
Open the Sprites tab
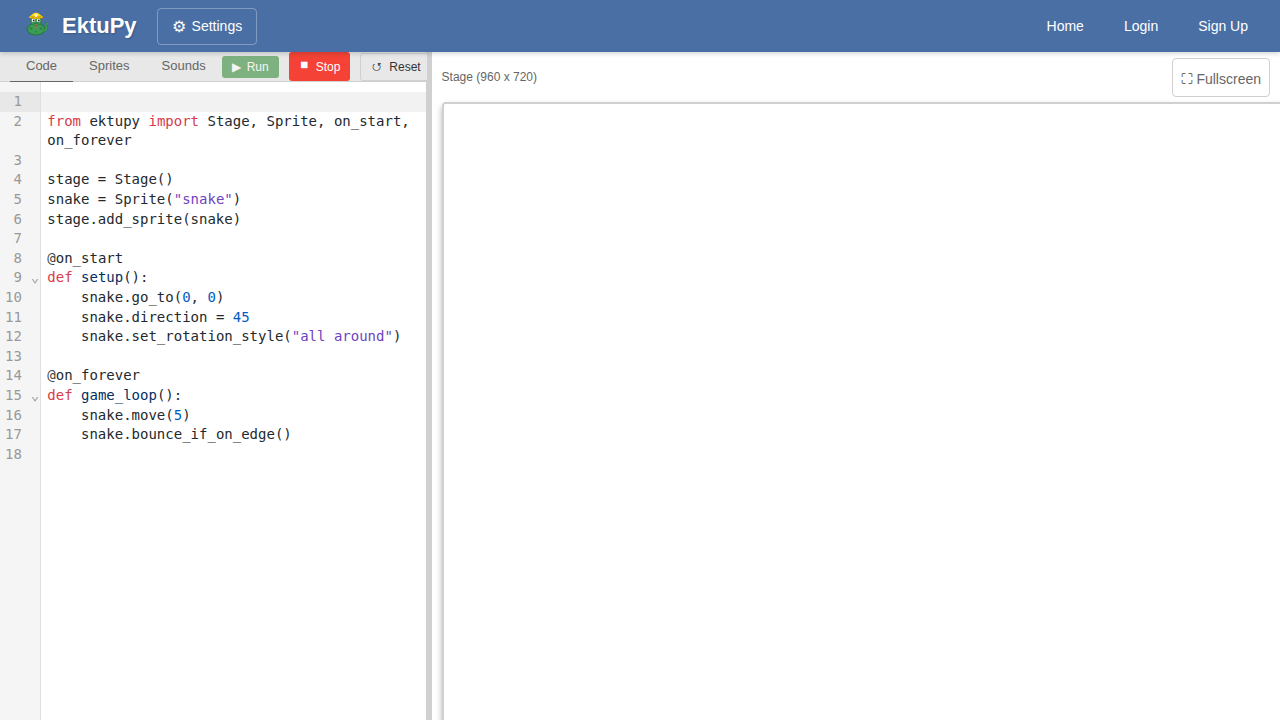point(109,66)
